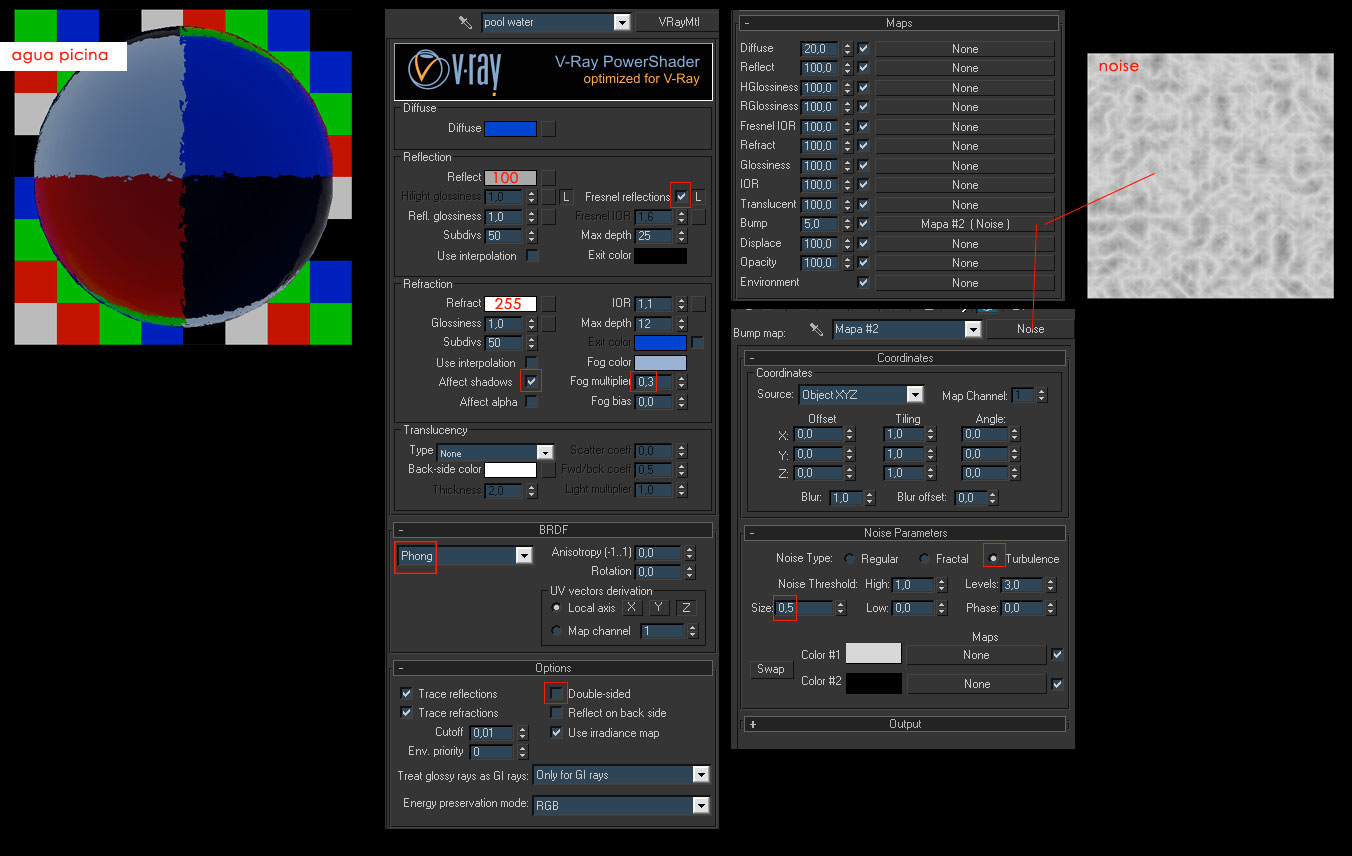Open the Back-side color map slot button
Image resolution: width=1352 pixels, height=856 pixels.
549,470
